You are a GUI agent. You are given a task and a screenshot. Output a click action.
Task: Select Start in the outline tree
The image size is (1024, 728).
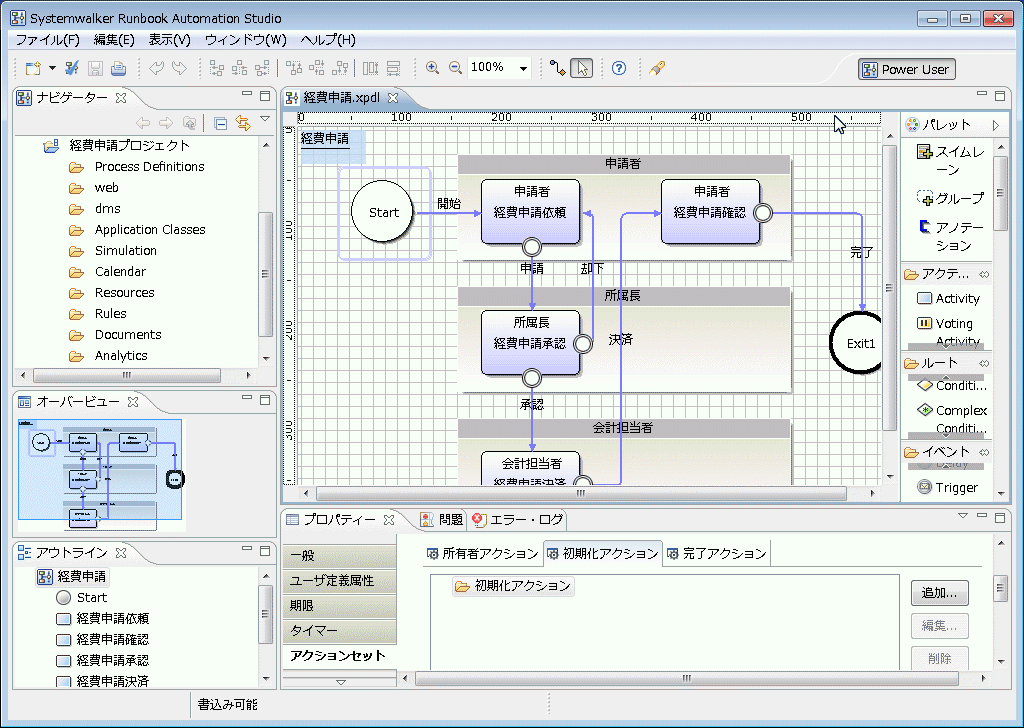pos(82,597)
